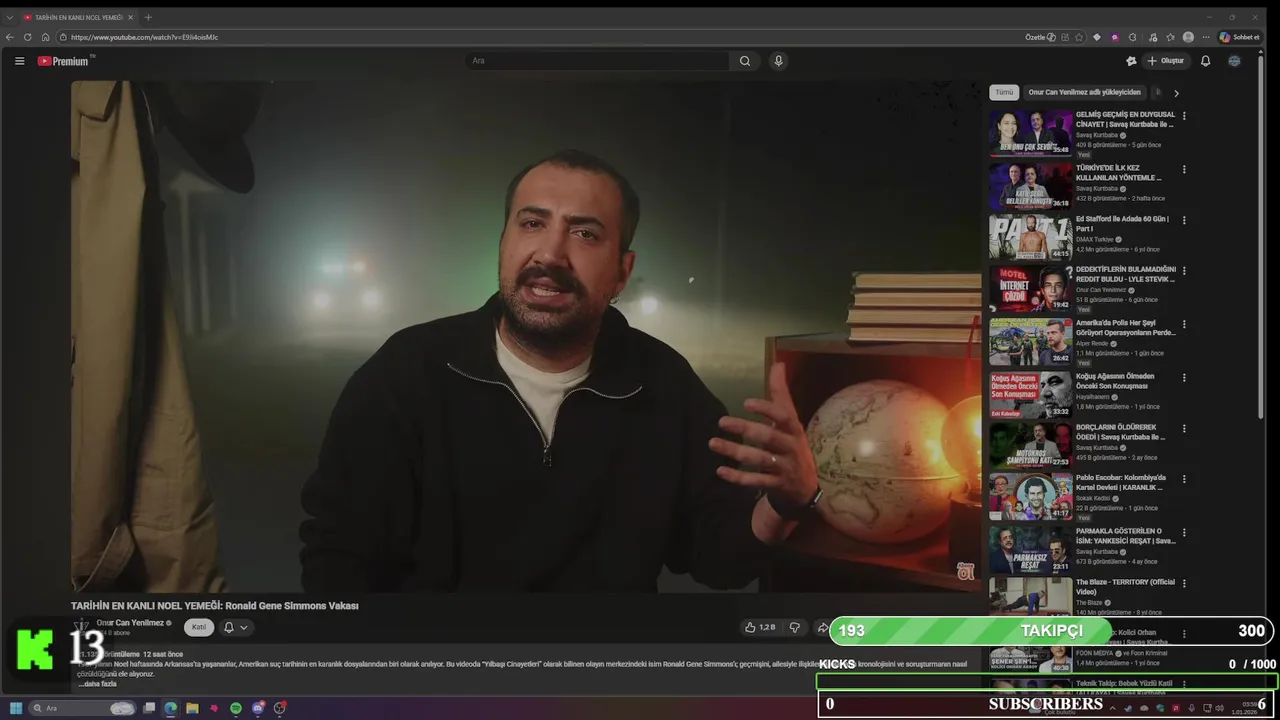Open Ed Stafford ile Adada 60 Gün thumbnail
Image resolution: width=1280 pixels, height=720 pixels.
coord(1030,237)
